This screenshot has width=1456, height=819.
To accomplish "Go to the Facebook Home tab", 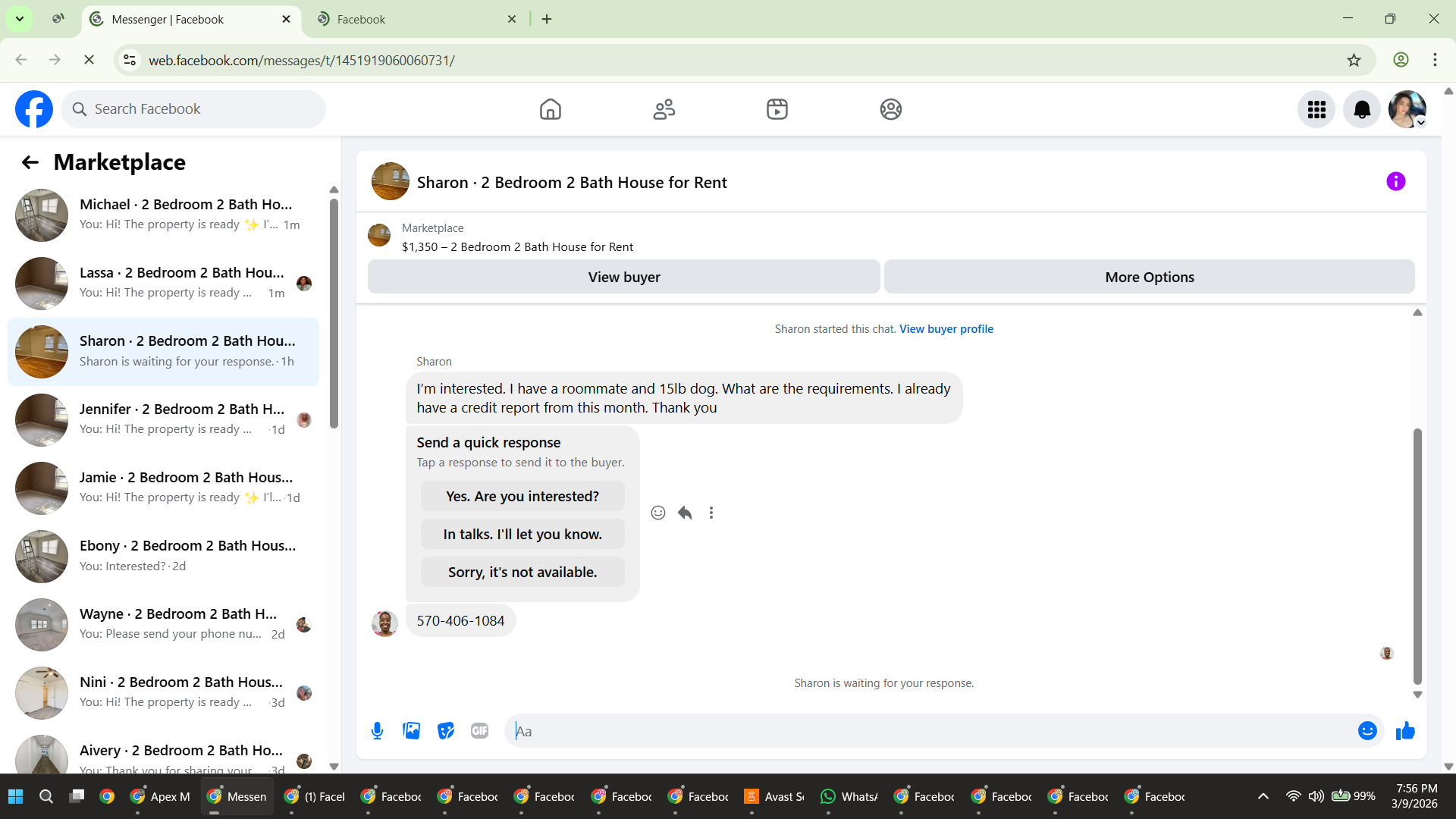I will point(551,110).
